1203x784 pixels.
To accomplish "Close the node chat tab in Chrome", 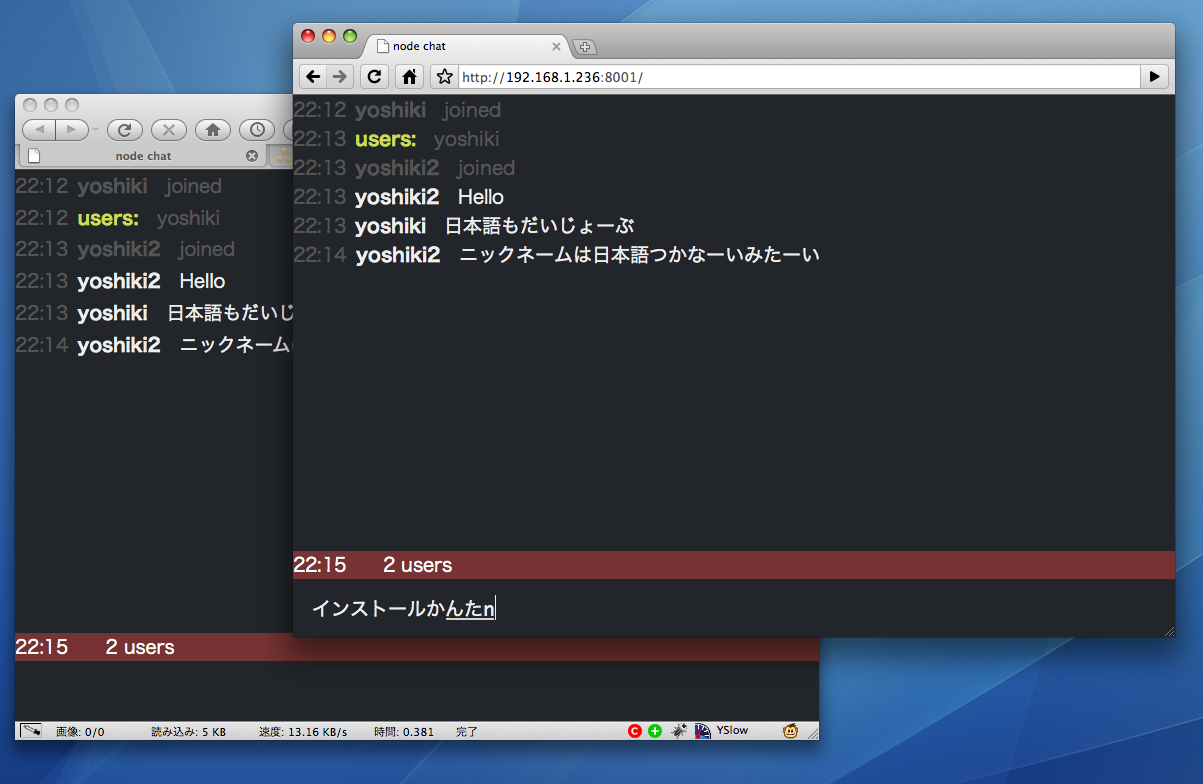I will coord(557,46).
